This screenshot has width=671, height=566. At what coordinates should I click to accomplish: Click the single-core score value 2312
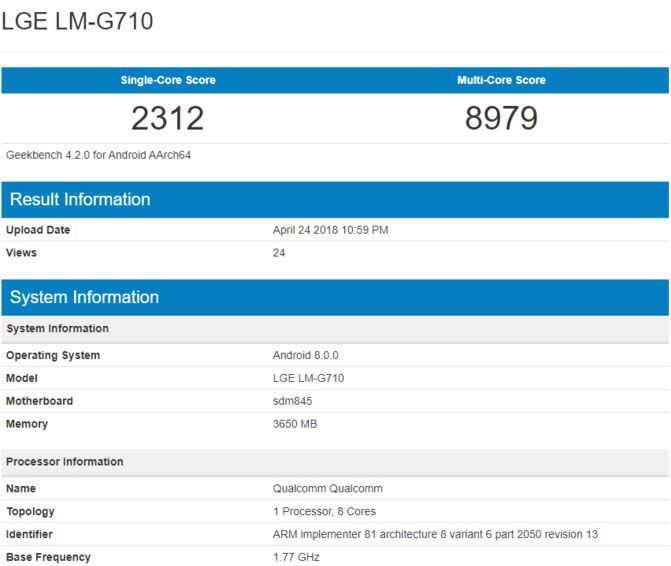168,118
